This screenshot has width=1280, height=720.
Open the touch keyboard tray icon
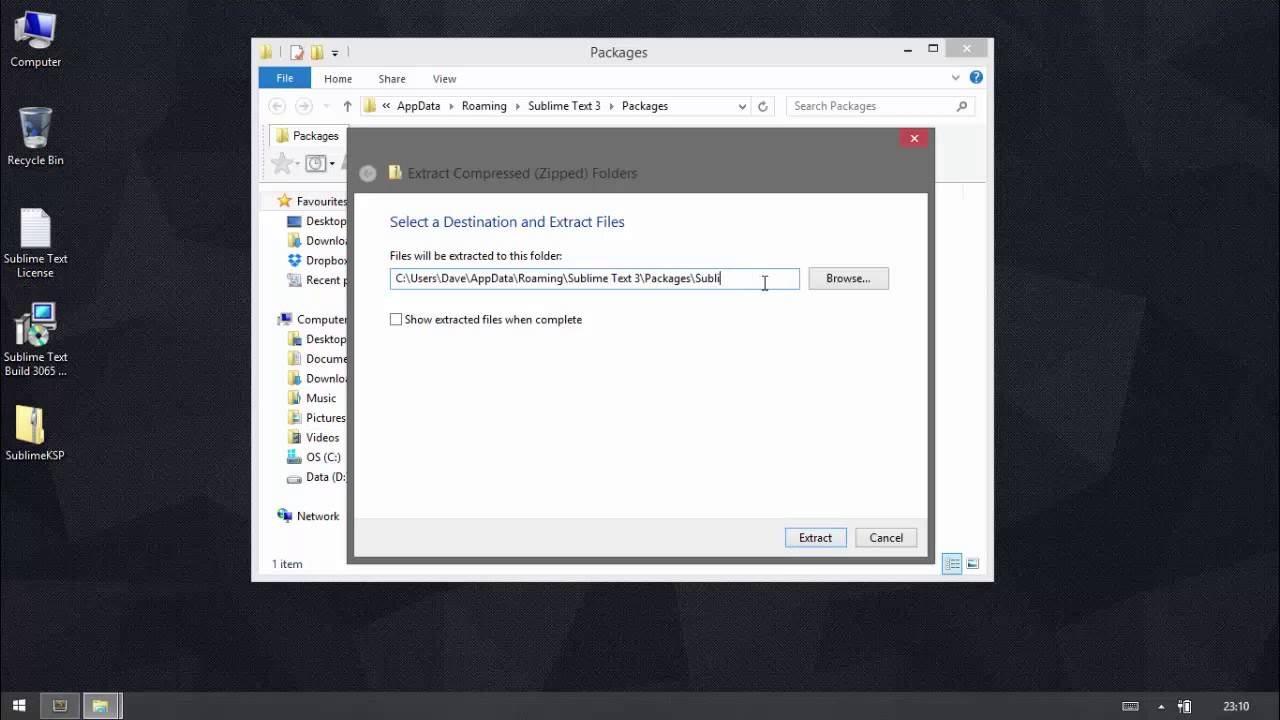1130,706
